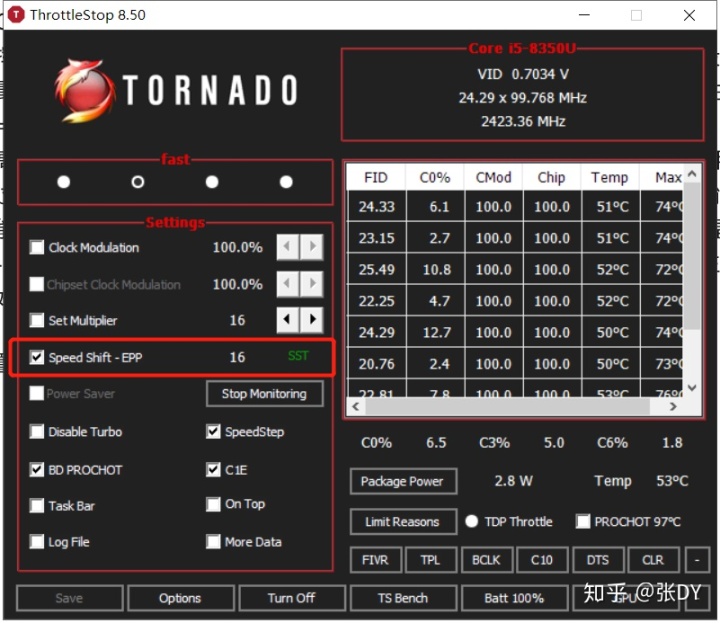Click the Stop Monitoring button
Viewport: 720px width, 623px height.
click(264, 394)
